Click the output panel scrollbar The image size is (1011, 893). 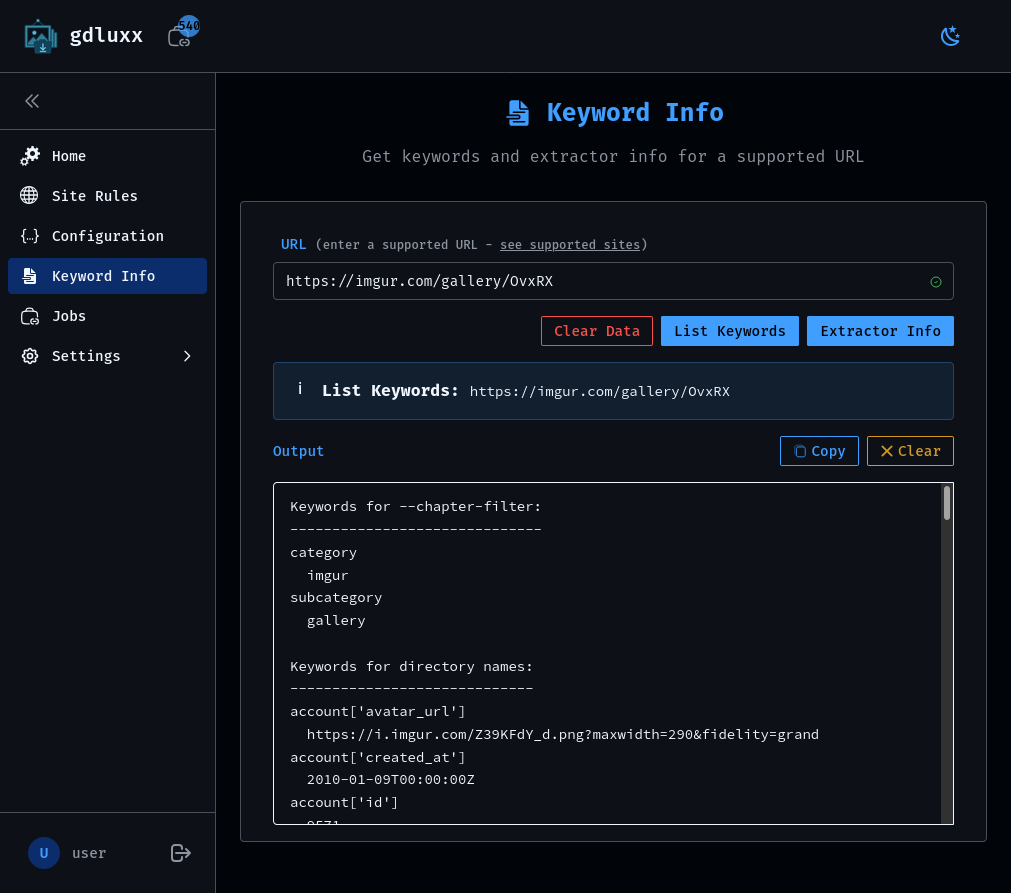coord(946,505)
